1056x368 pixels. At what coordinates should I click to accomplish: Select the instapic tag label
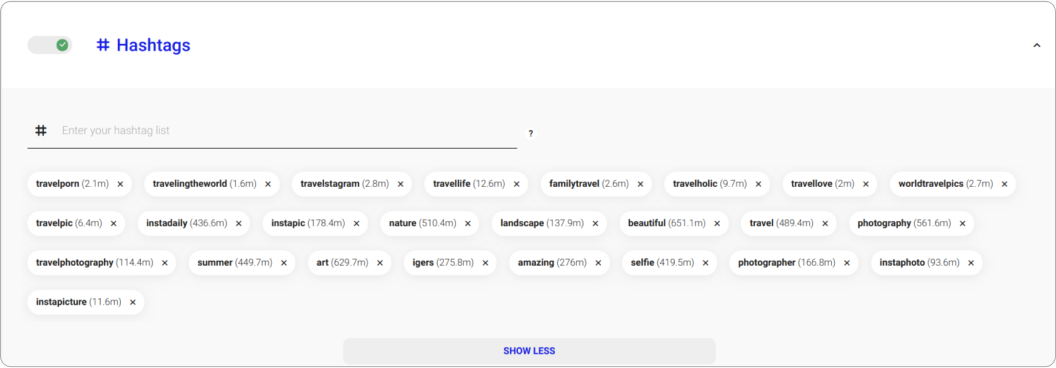click(x=288, y=223)
